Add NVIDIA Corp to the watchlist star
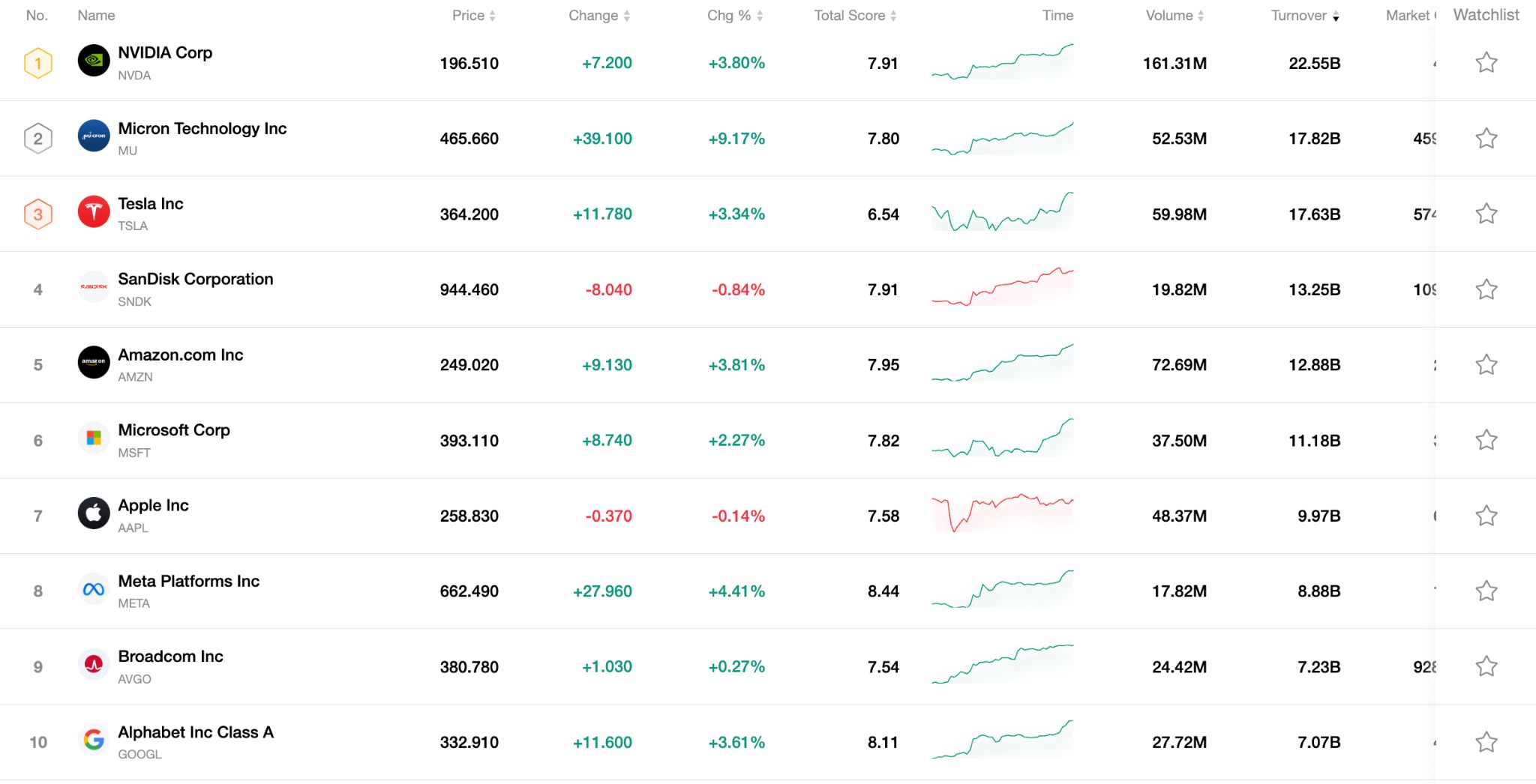 [1486, 62]
